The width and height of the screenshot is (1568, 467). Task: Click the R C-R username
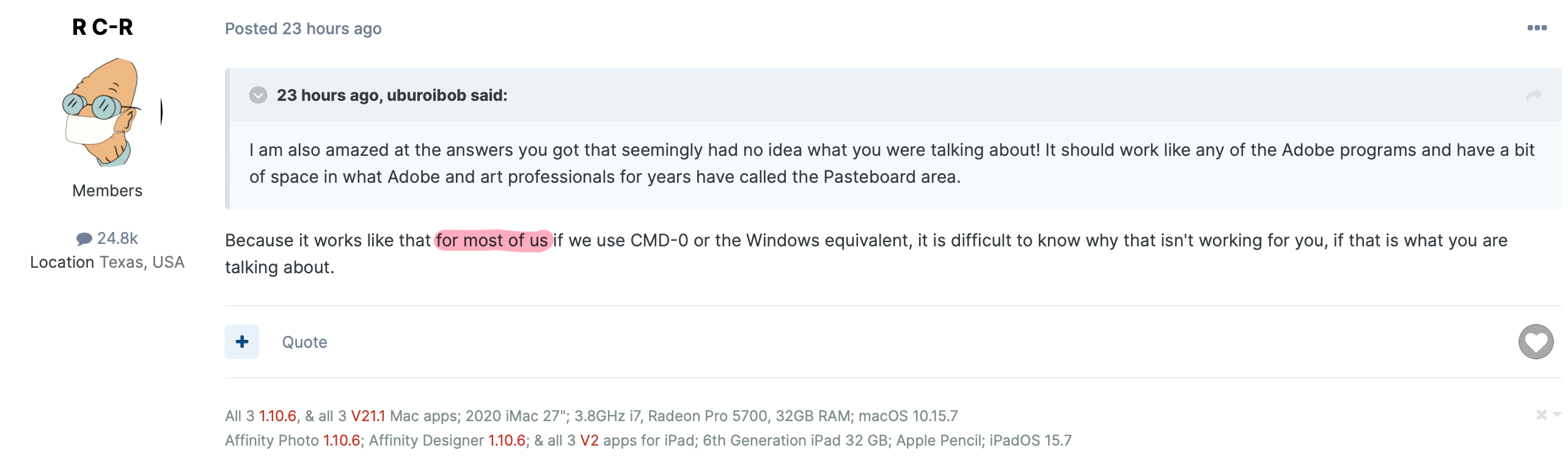click(103, 28)
